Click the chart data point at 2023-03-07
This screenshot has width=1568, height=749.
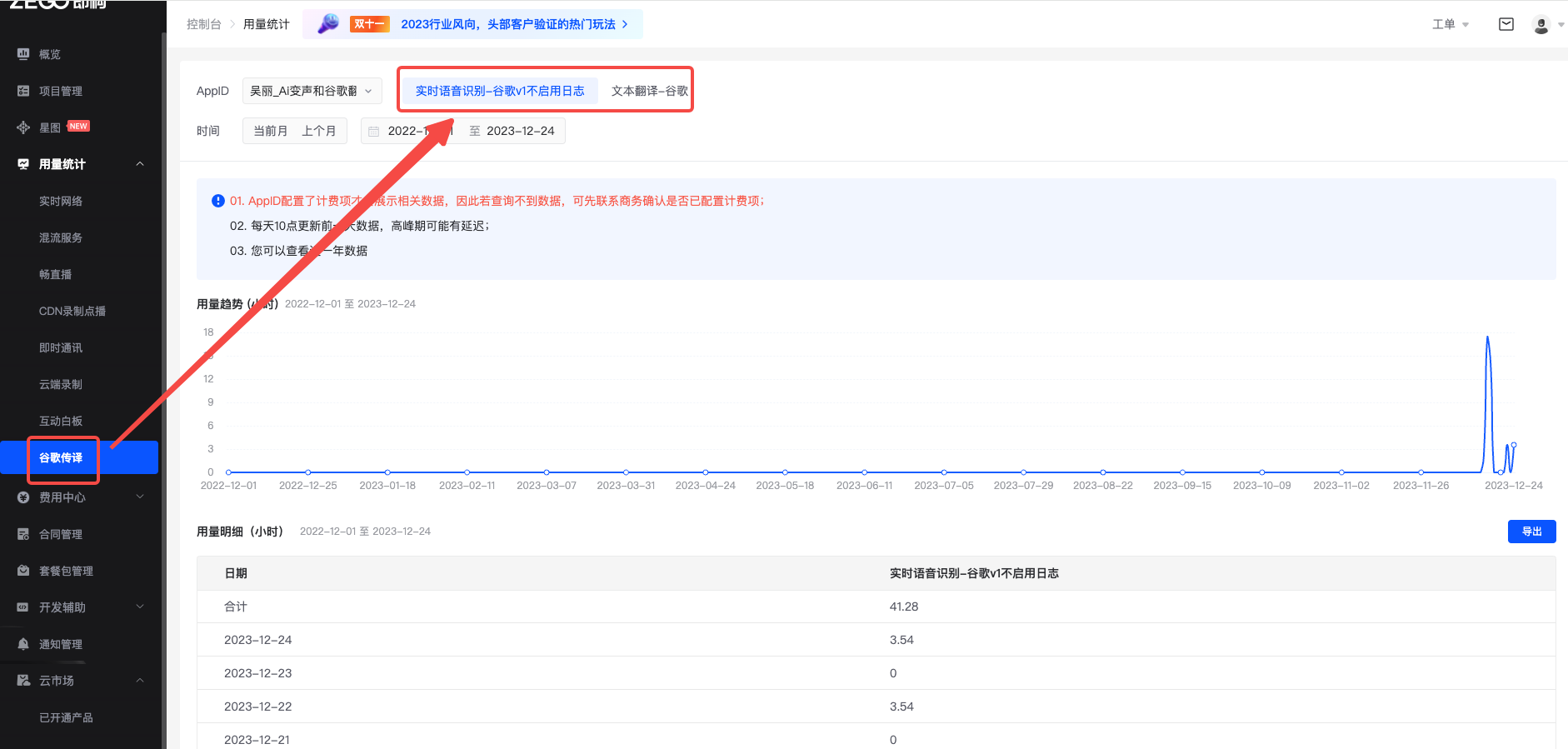(x=547, y=472)
